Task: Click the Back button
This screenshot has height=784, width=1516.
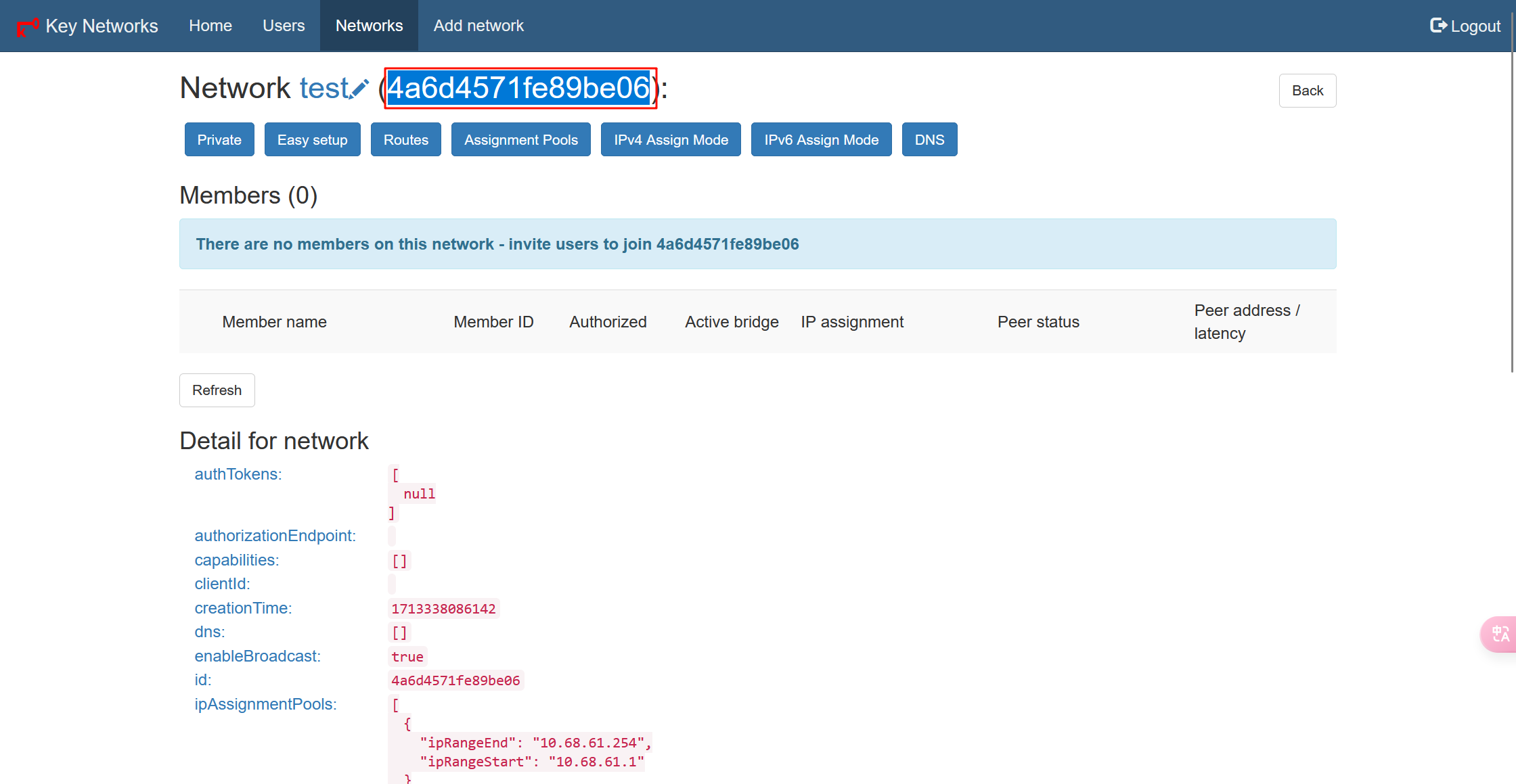Action: pyautogui.click(x=1307, y=91)
